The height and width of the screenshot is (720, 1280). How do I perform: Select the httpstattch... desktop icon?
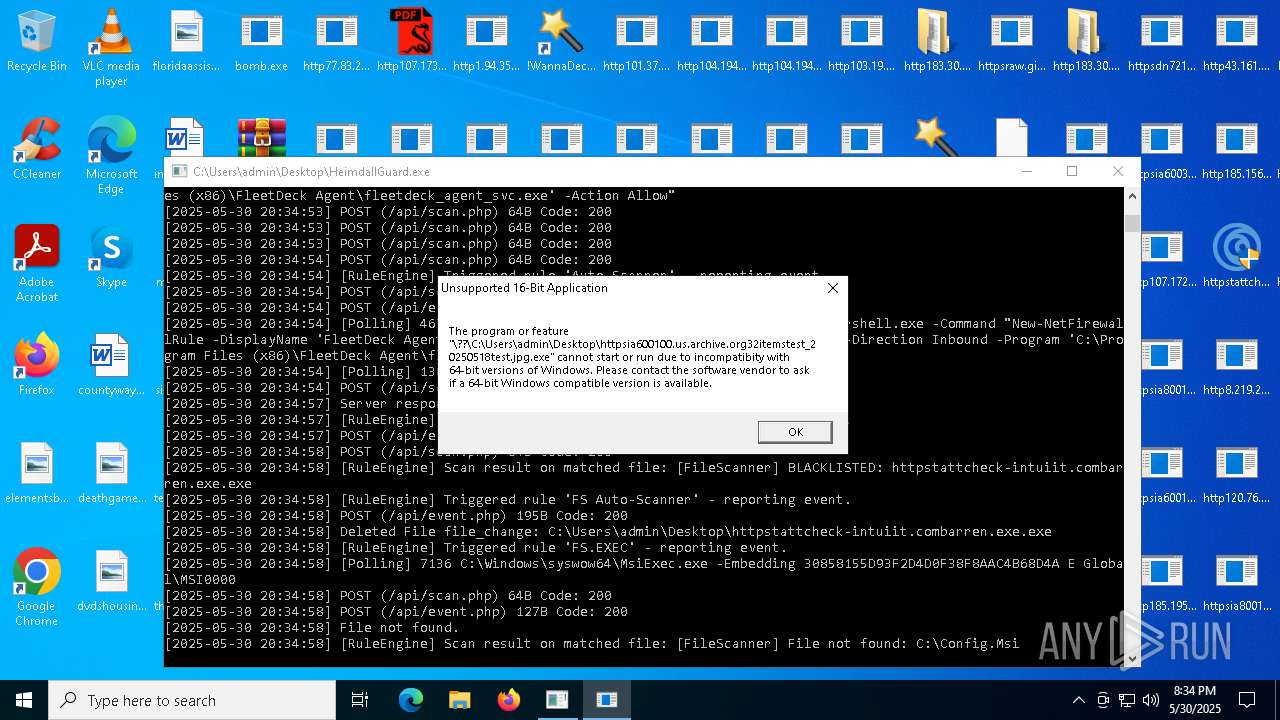click(1236, 258)
